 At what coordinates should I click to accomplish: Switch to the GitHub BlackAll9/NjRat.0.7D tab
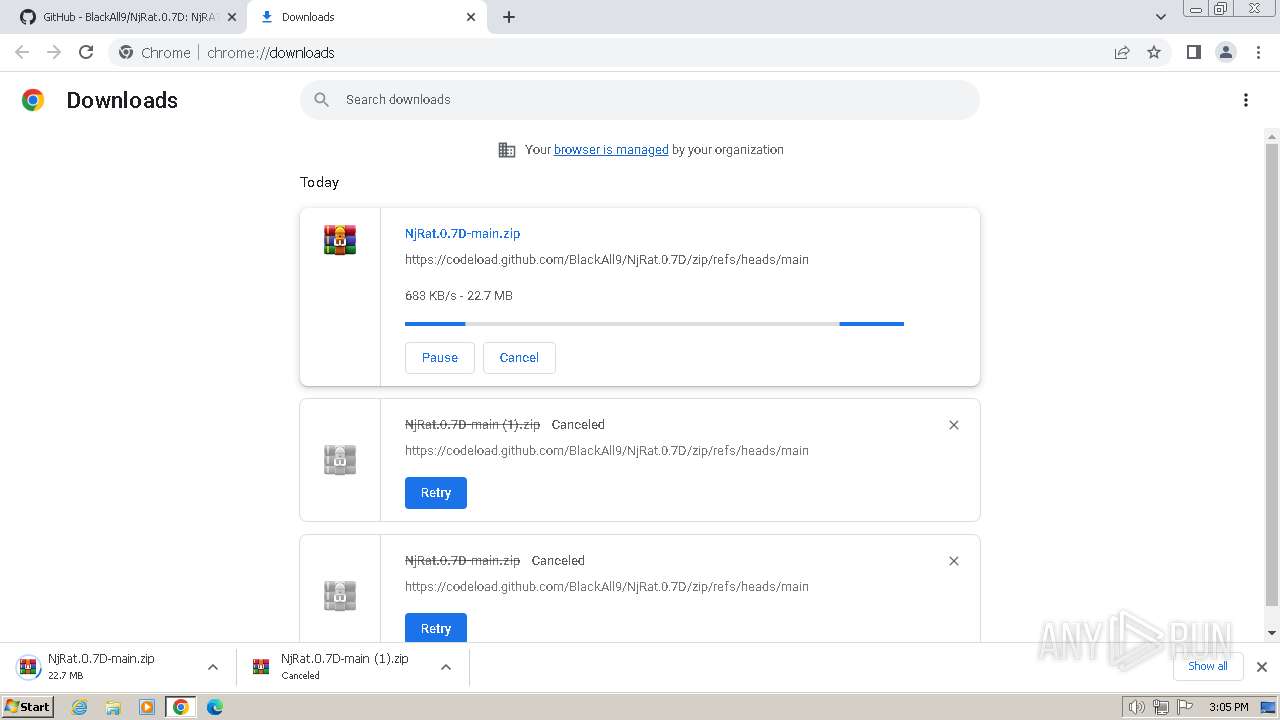point(122,17)
